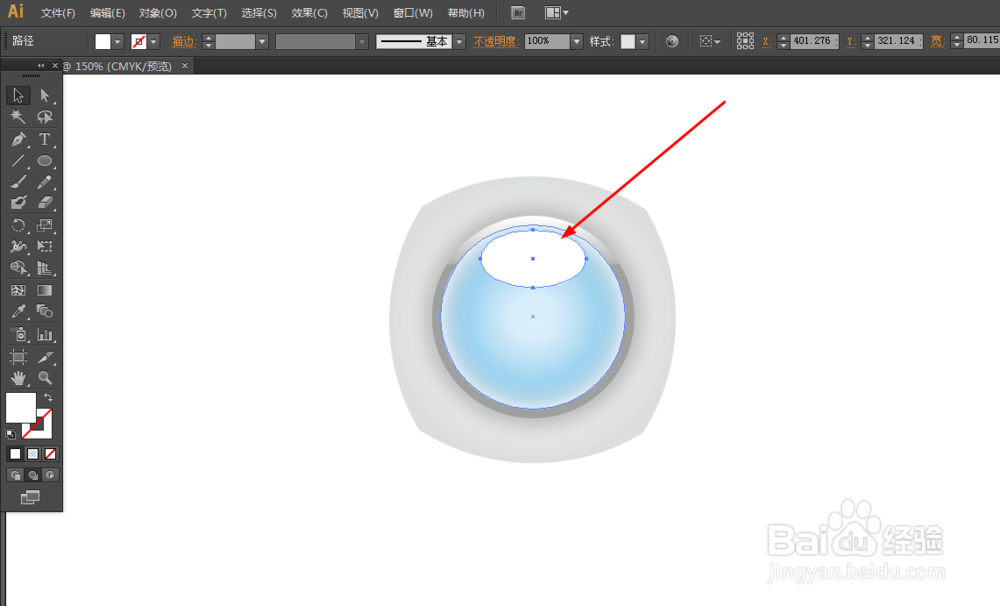Open the stroke color dropdown in control bar

pyautogui.click(x=153, y=42)
